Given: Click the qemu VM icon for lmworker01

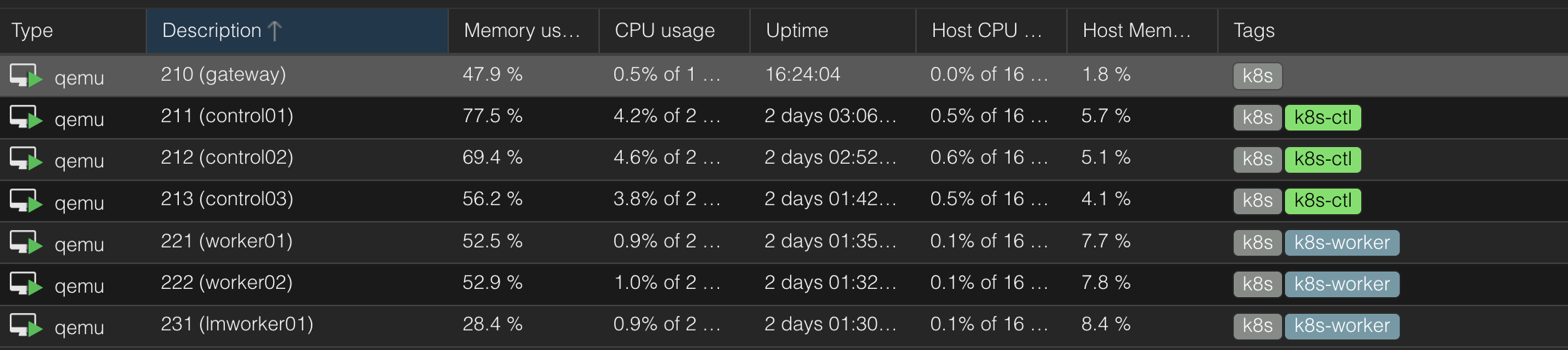Looking at the screenshot, I should pos(26,326).
